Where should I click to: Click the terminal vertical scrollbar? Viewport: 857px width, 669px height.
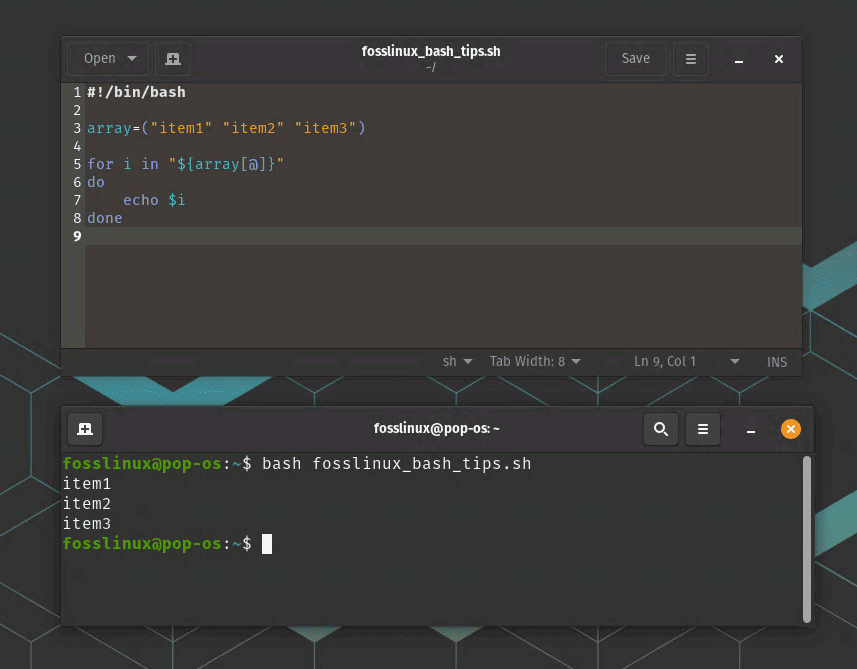807,539
